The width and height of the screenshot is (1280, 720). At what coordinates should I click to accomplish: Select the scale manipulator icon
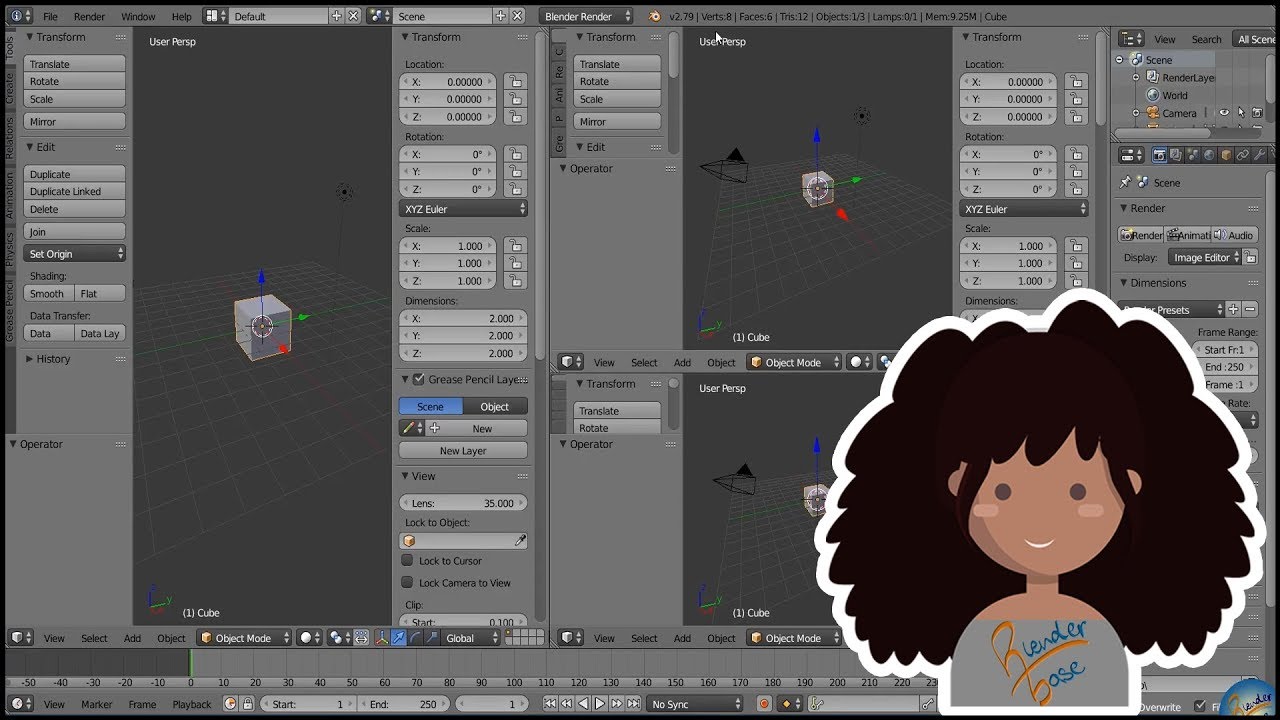pyautogui.click(x=432, y=638)
